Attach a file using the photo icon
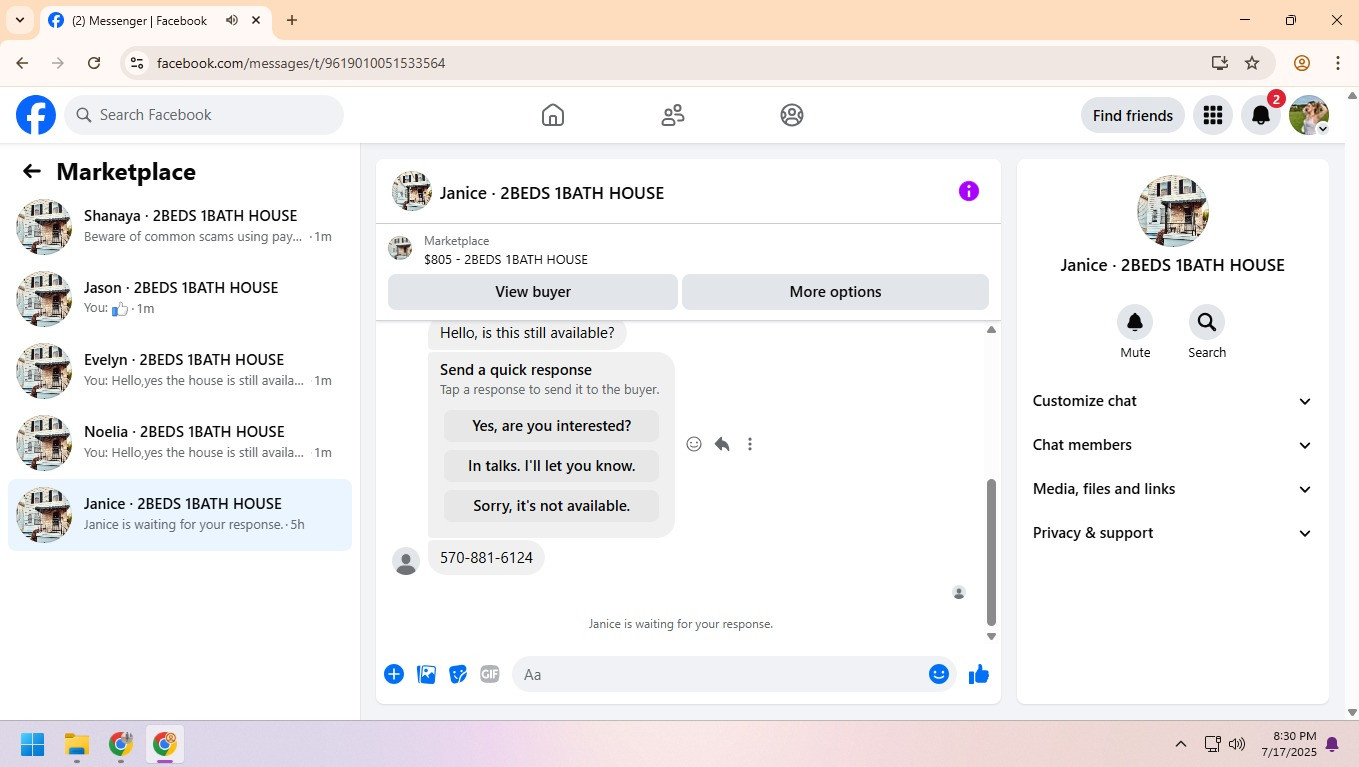1359x767 pixels. [x=426, y=674]
